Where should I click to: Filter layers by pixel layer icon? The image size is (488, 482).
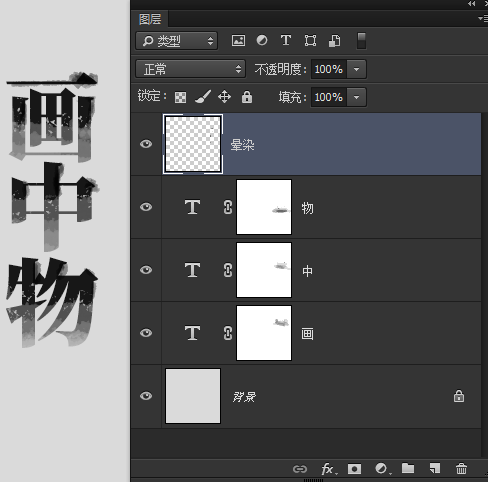pyautogui.click(x=238, y=41)
